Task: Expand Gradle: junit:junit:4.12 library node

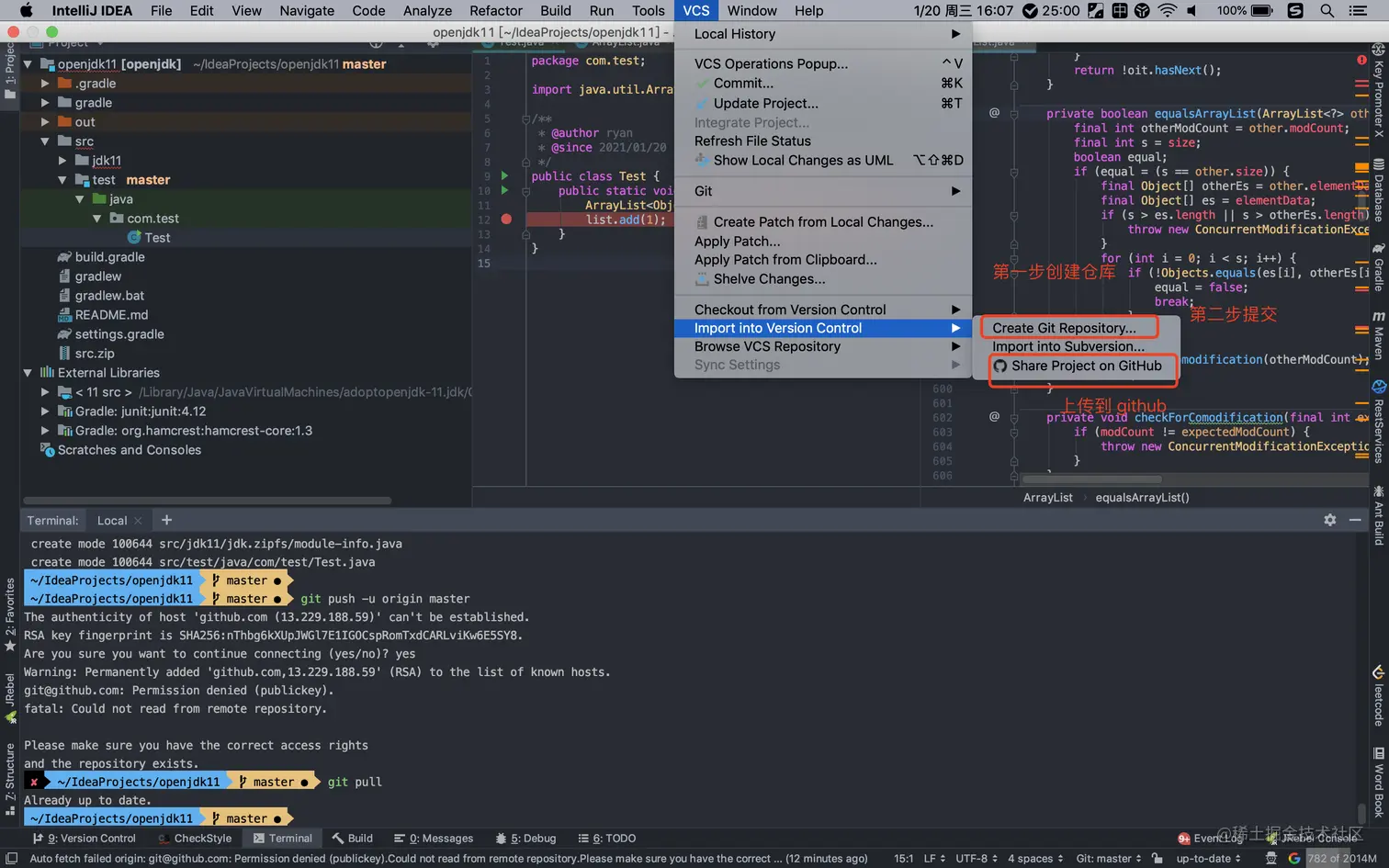Action: (45, 411)
